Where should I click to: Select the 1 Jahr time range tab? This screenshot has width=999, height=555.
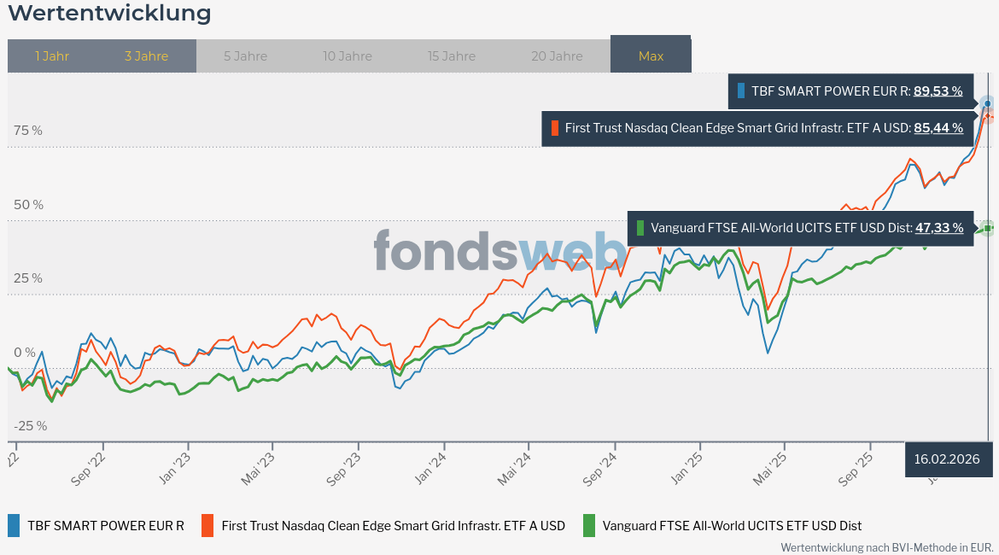[x=52, y=56]
